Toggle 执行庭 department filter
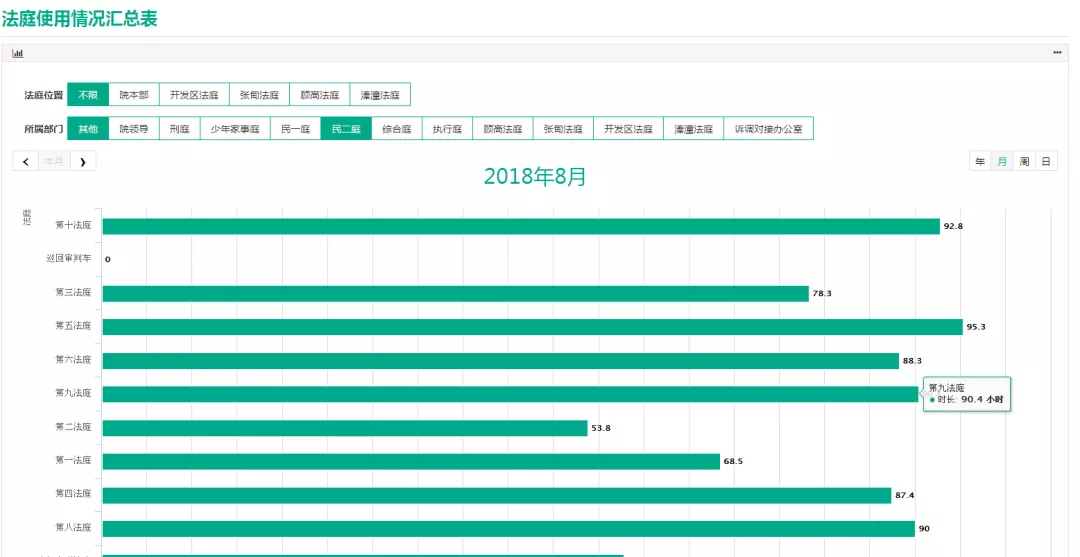This screenshot has width=1080, height=557. click(x=447, y=129)
